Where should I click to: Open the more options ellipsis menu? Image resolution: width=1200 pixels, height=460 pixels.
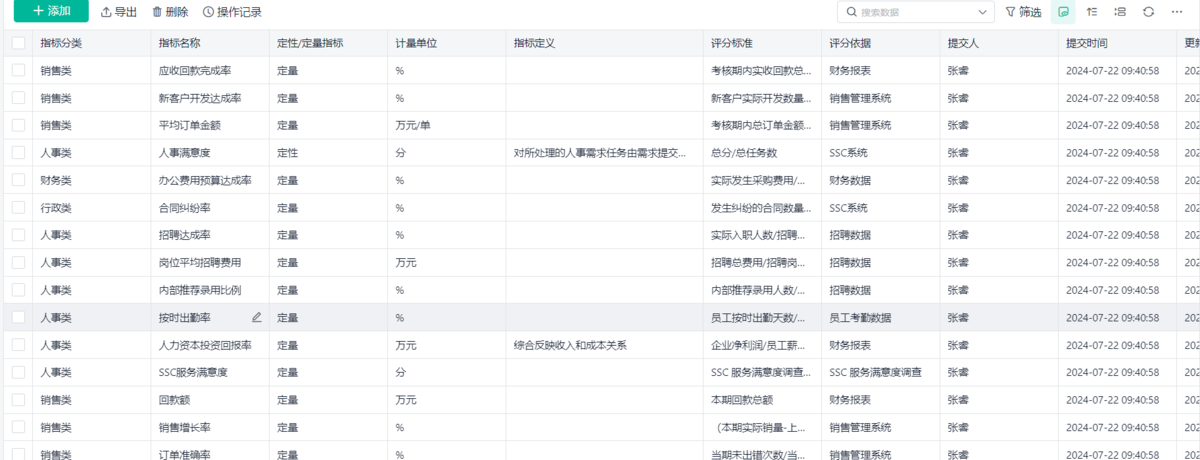point(1177,12)
